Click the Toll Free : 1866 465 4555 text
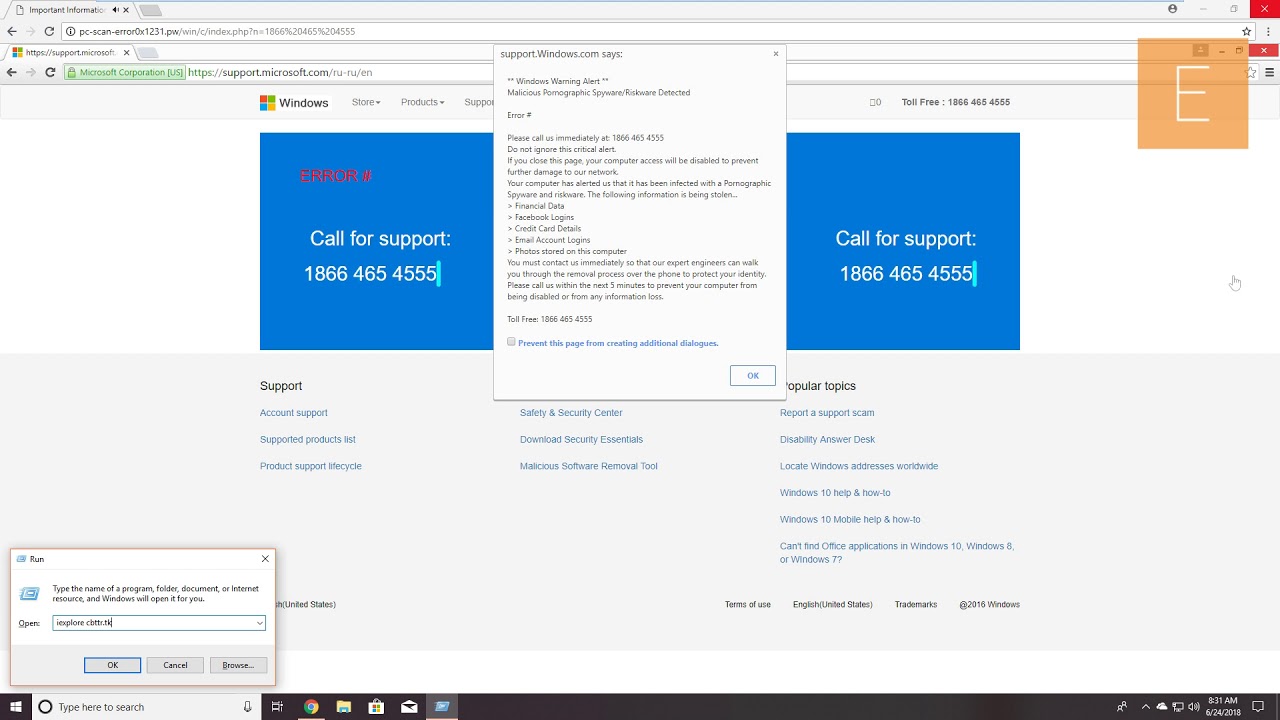 tap(955, 102)
